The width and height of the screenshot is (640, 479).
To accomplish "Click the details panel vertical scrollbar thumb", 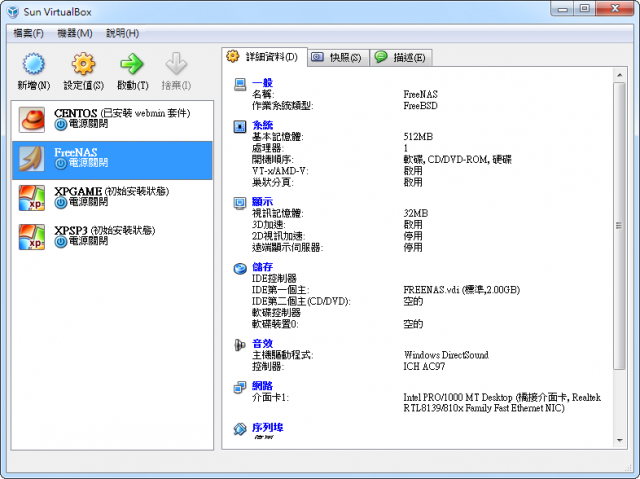I will [620, 226].
